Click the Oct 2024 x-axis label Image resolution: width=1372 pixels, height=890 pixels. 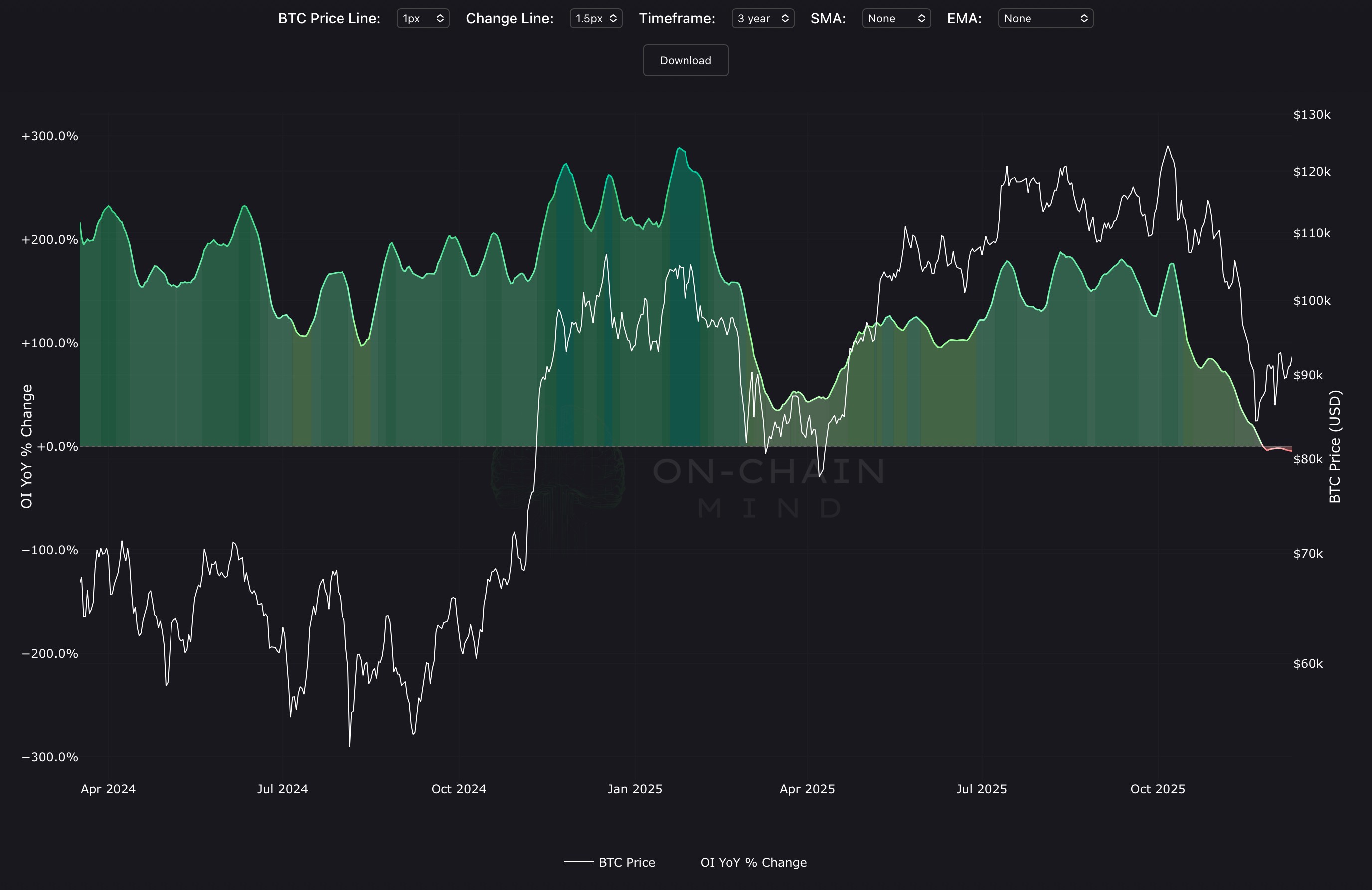tap(459, 789)
